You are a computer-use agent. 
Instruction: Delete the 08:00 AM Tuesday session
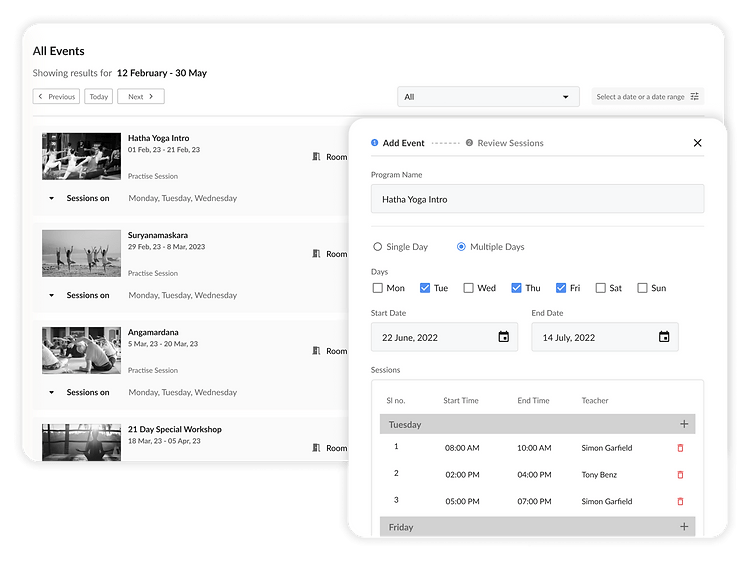(681, 448)
